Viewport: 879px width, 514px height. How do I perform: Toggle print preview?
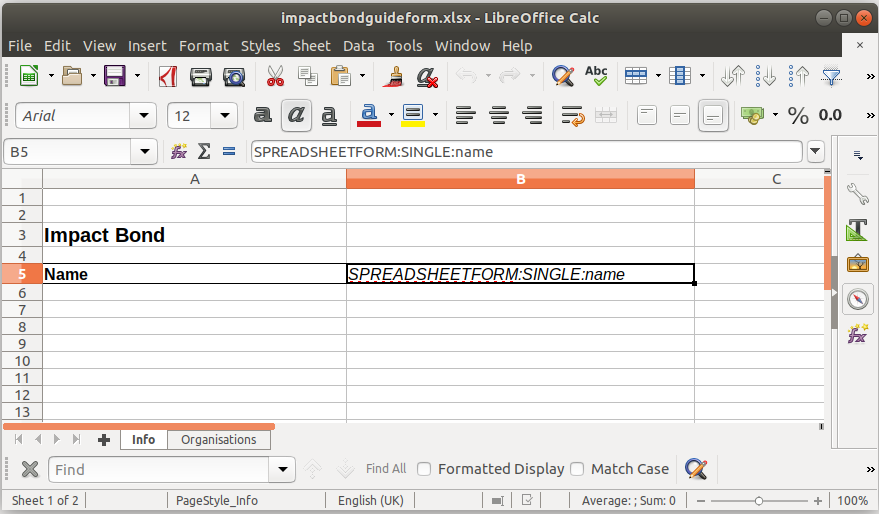(x=234, y=76)
